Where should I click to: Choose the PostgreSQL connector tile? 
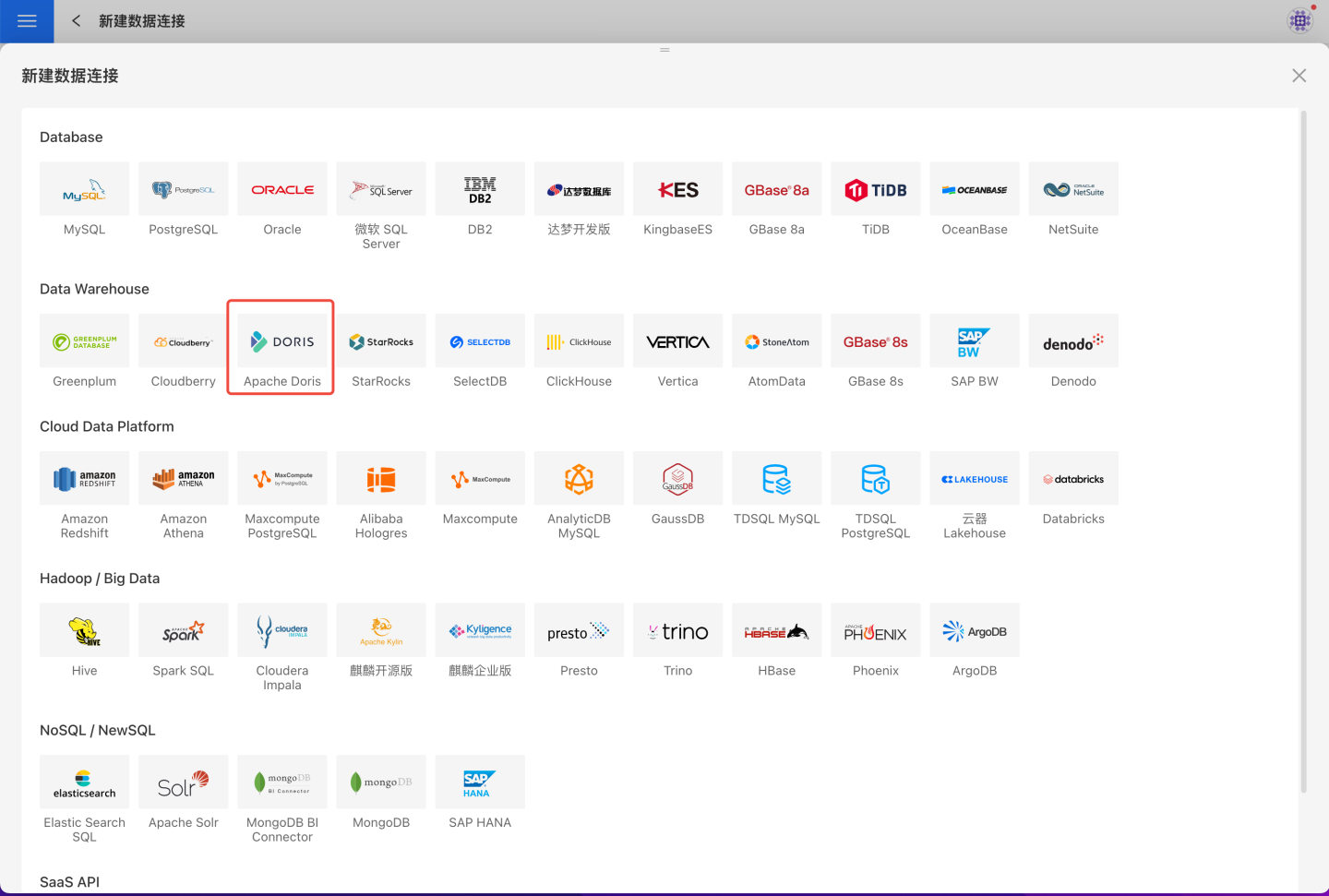click(183, 190)
